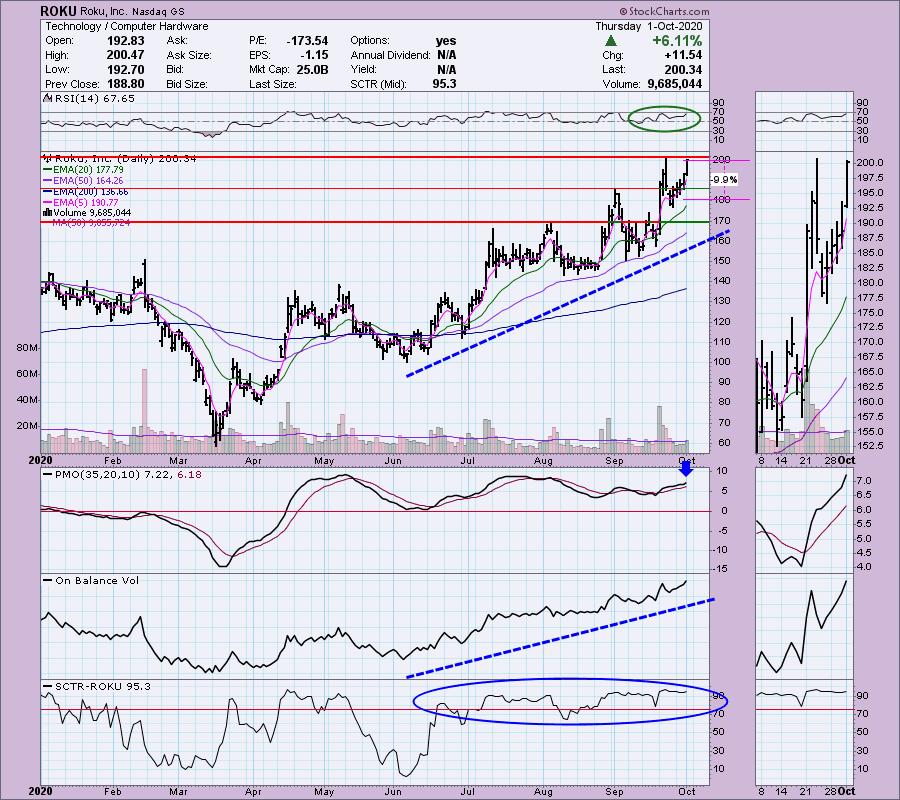Click the Ask Size label
Screen dimensions: 900x800
click(x=189, y=55)
